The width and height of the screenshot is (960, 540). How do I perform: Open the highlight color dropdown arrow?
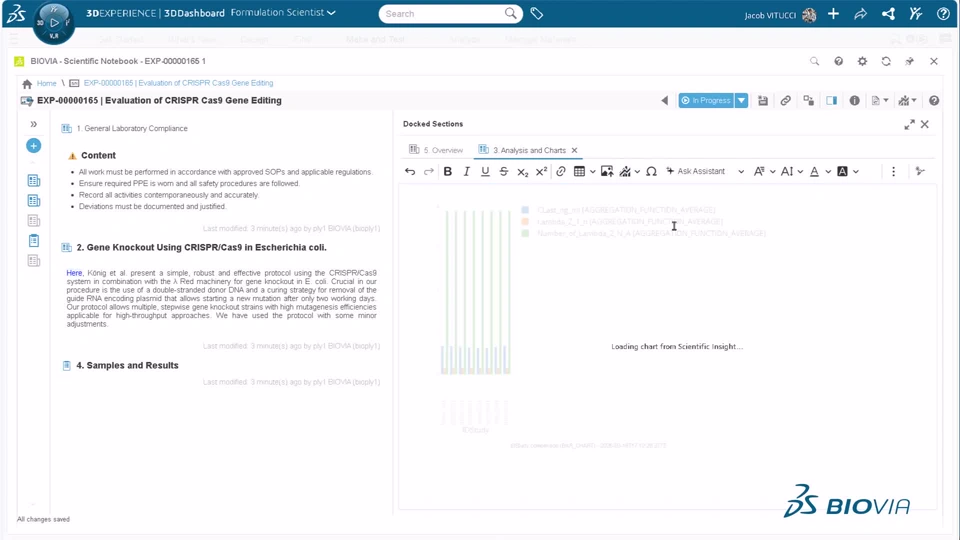(x=856, y=171)
